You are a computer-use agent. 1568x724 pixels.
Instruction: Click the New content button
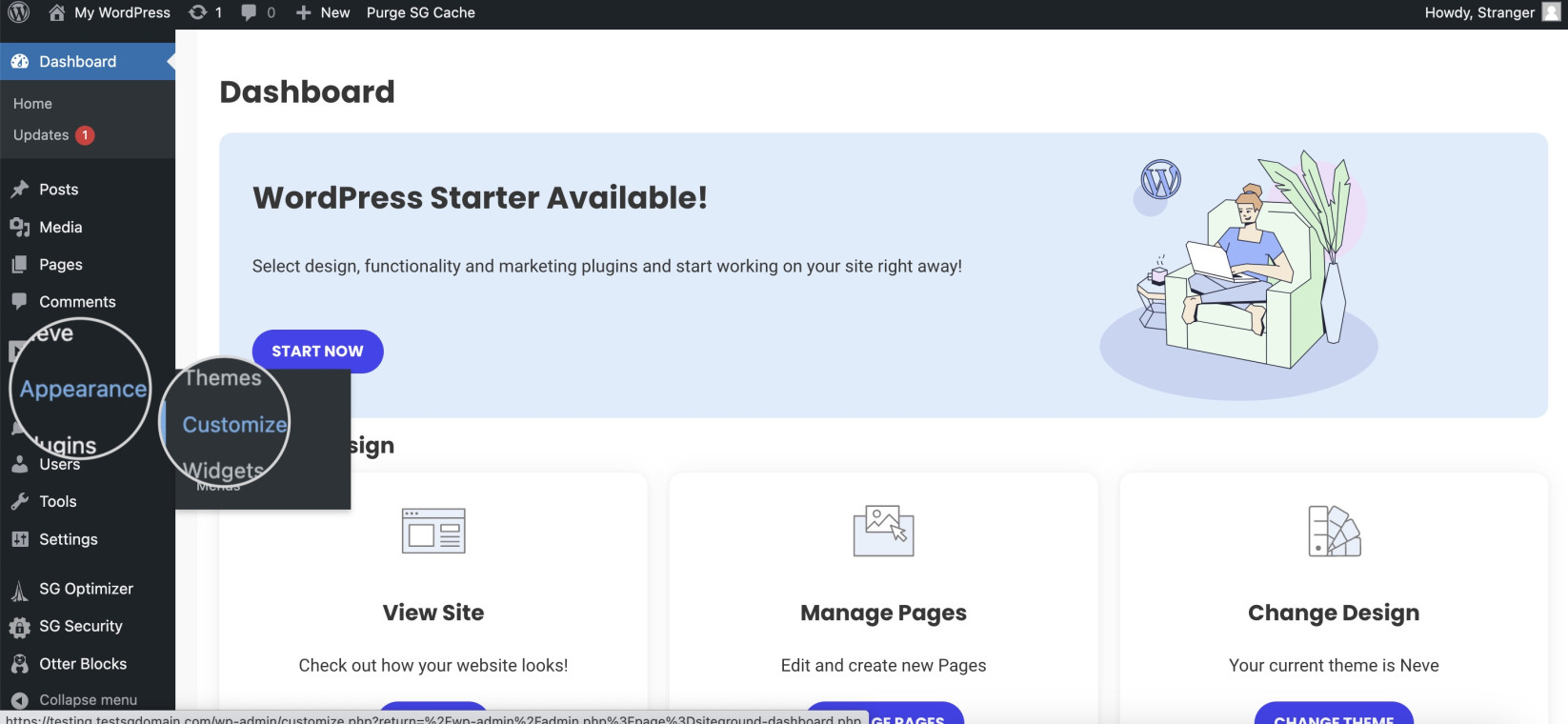click(323, 12)
